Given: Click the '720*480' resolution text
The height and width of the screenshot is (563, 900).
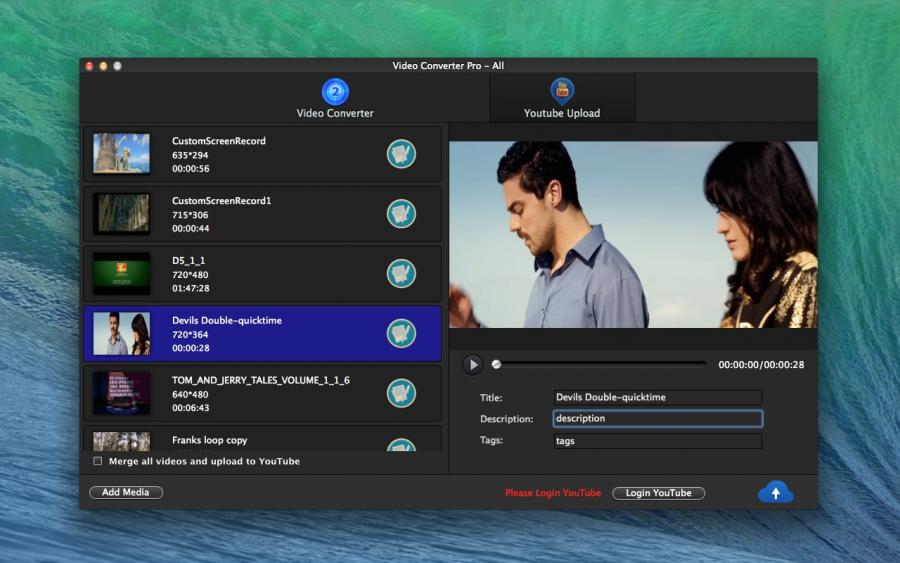Looking at the screenshot, I should pos(190,275).
